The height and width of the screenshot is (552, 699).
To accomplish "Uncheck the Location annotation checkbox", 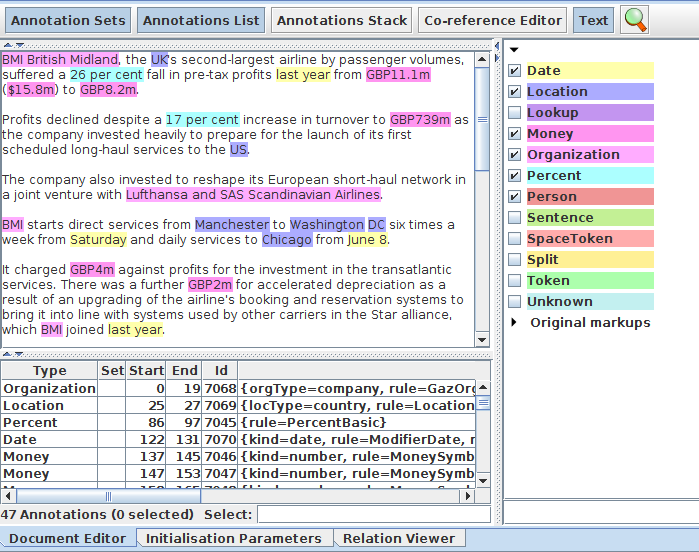I will [514, 91].
